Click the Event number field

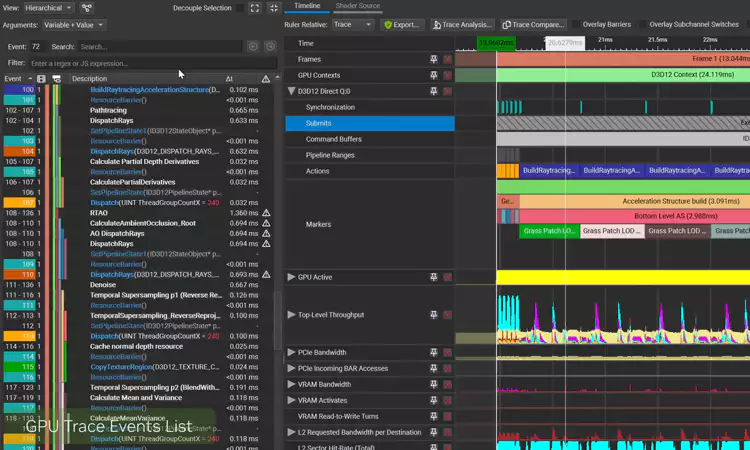pos(39,46)
